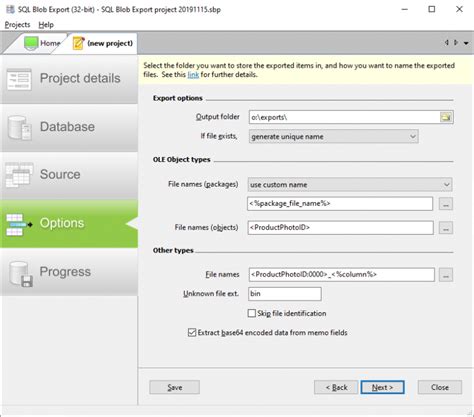Screen dimensions: 474x417
Task: Open ellipsis button for Other types File names
Action: [x=446, y=275]
